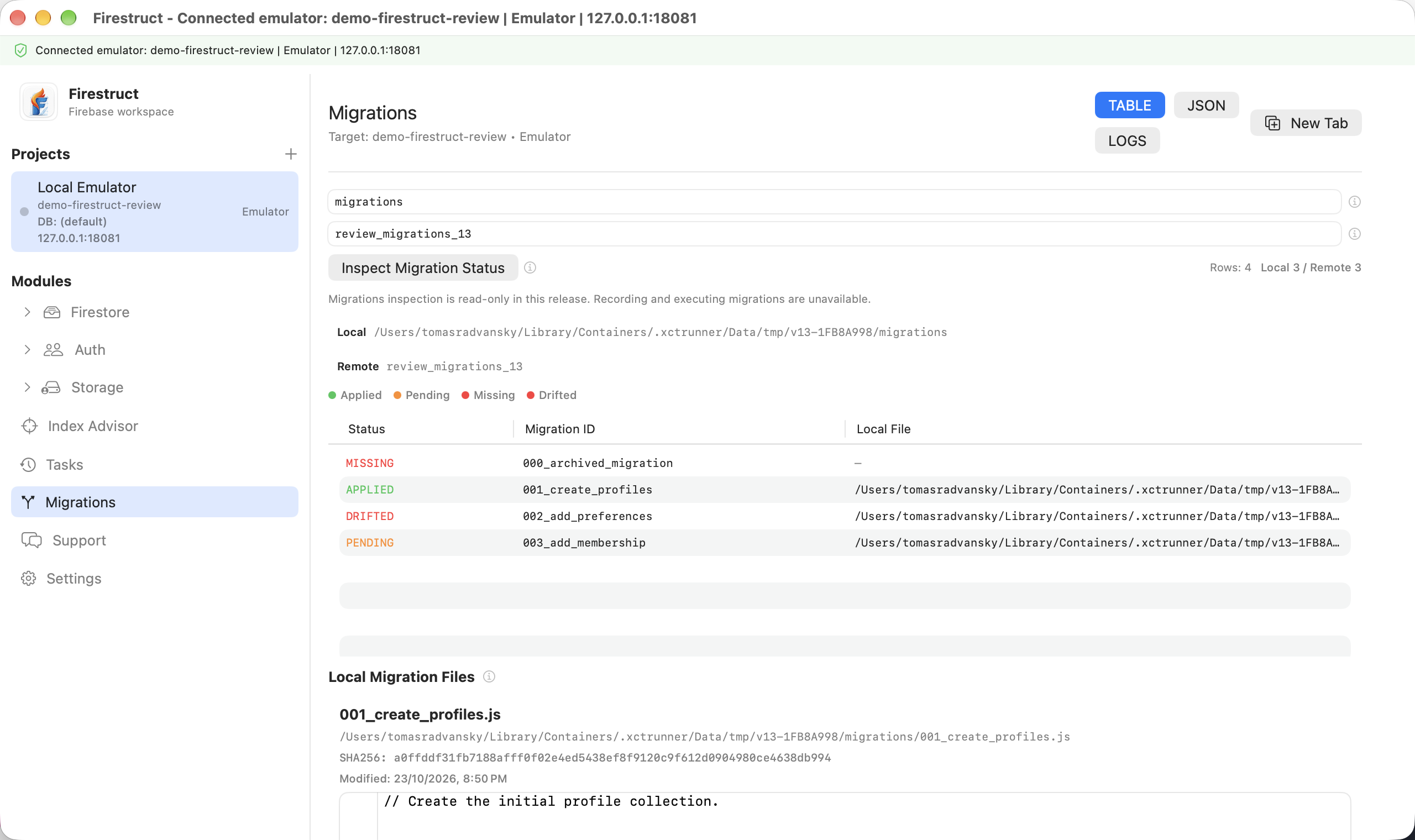
Task: Click the orange Pending legend dot
Action: (x=397, y=395)
